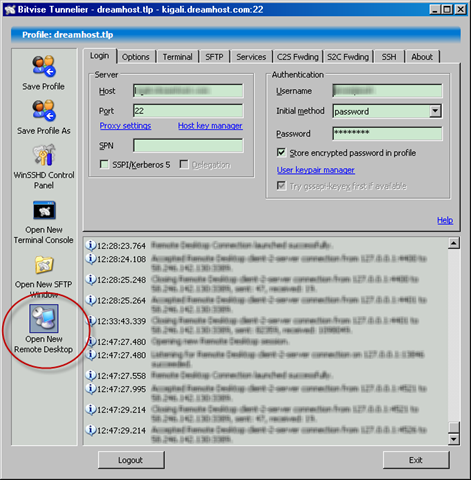
Task: Click log scrollbar up arrow
Action: [x=454, y=243]
